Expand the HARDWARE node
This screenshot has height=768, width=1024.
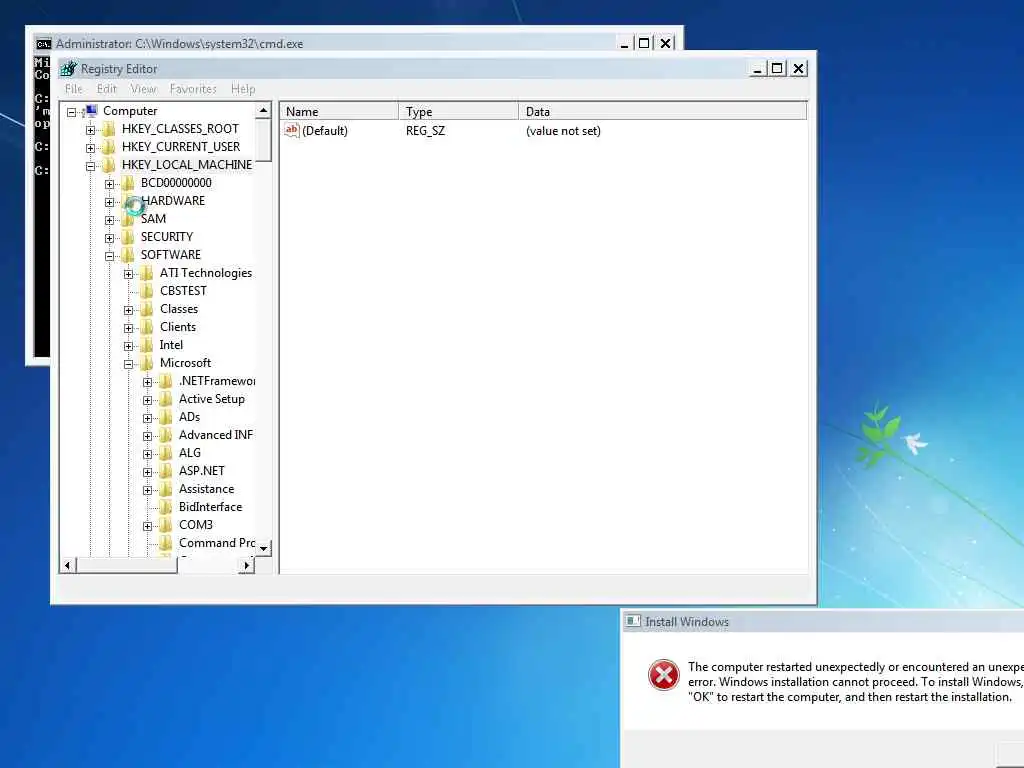109,202
